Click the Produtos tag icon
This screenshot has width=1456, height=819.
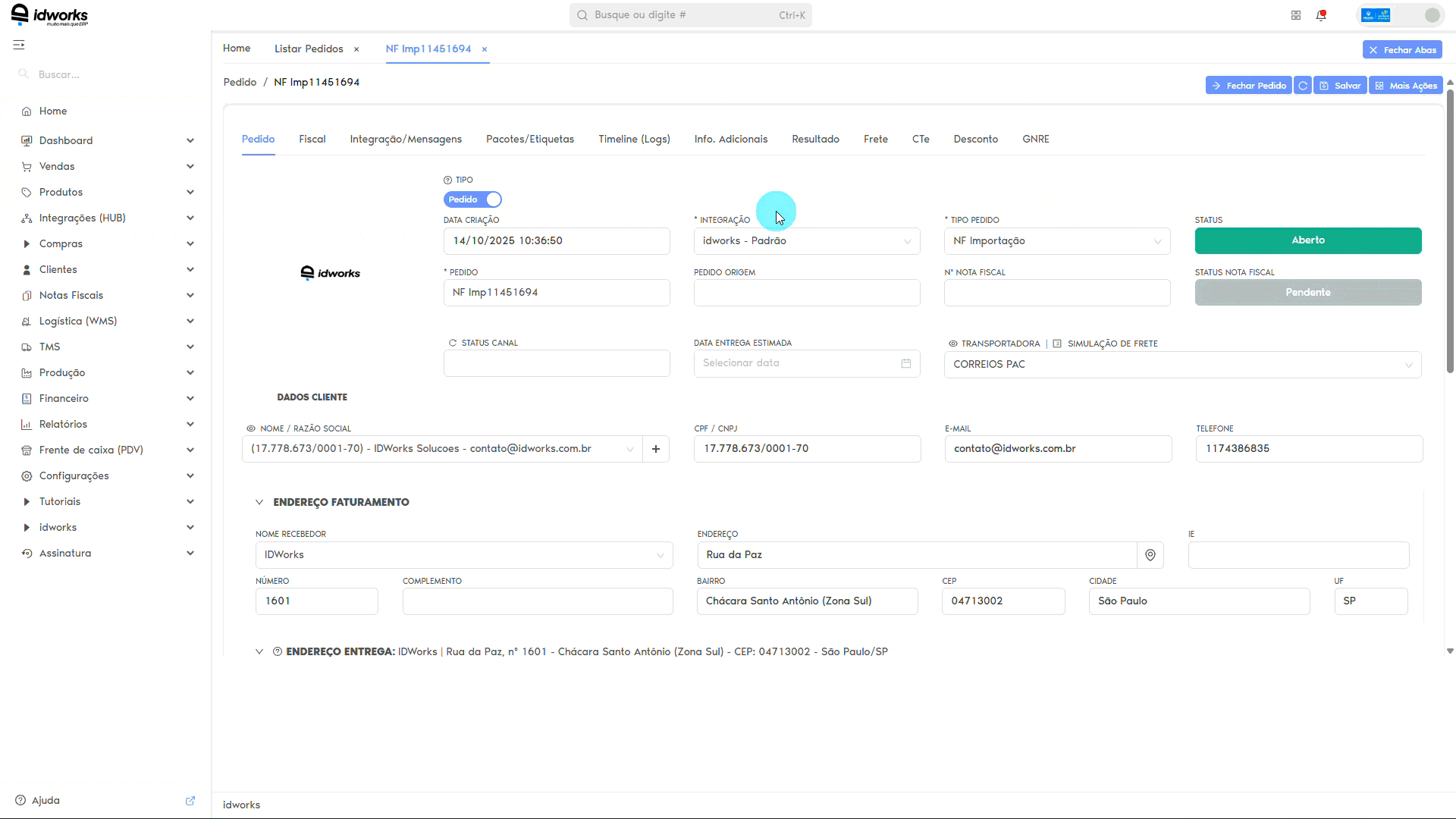pos(27,193)
